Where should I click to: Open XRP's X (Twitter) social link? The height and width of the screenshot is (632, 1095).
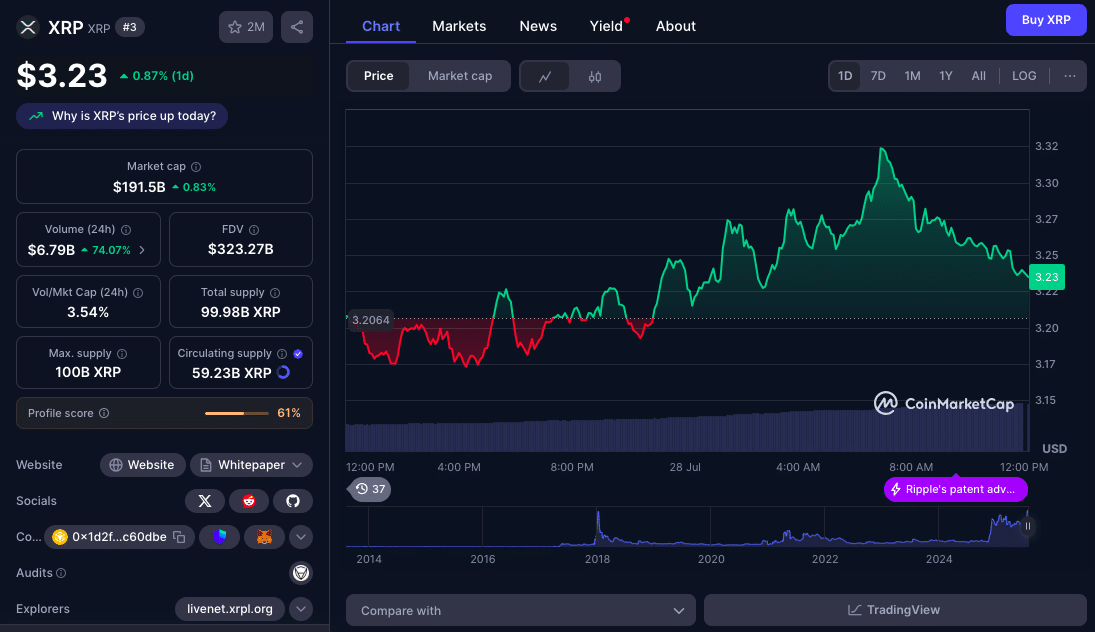(x=205, y=501)
